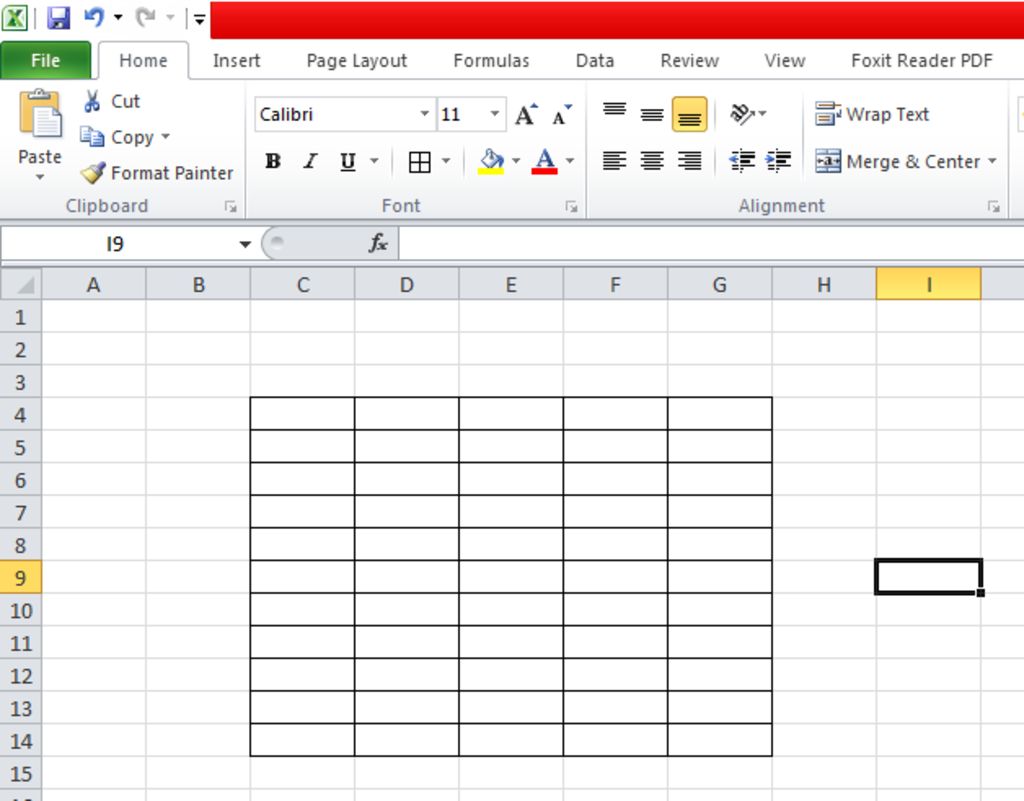Click Increase Font Size icon
The image size is (1024, 801).
(x=526, y=115)
